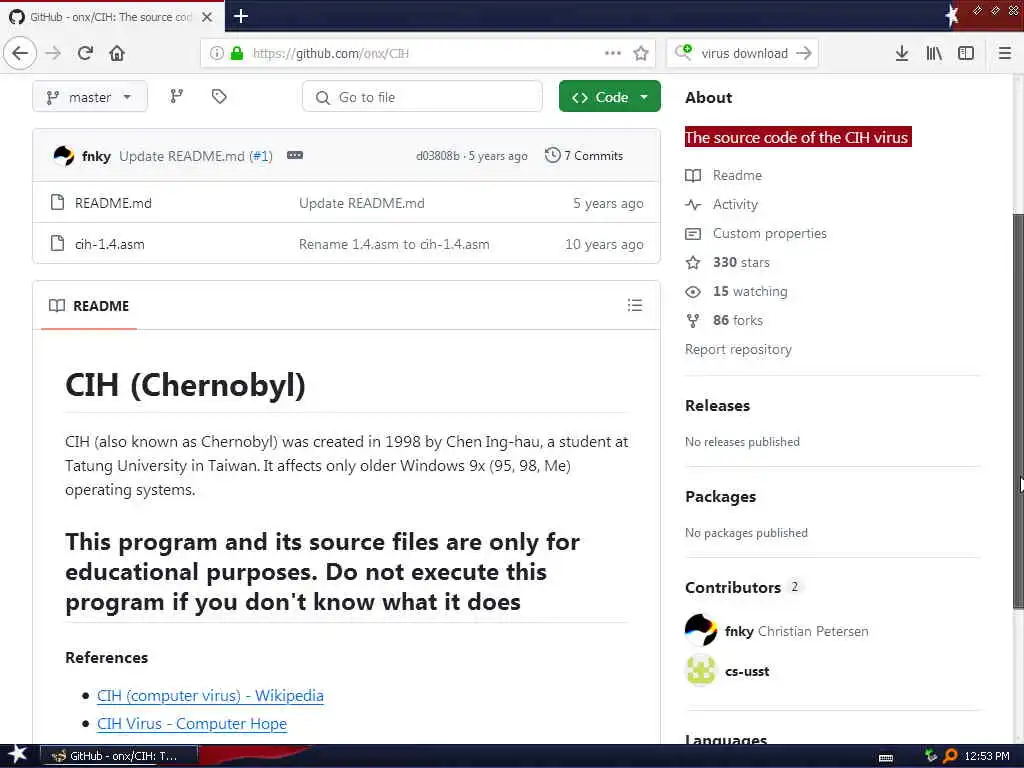Open a new browser tab with plus
The height and width of the screenshot is (768, 1024).
click(x=241, y=16)
